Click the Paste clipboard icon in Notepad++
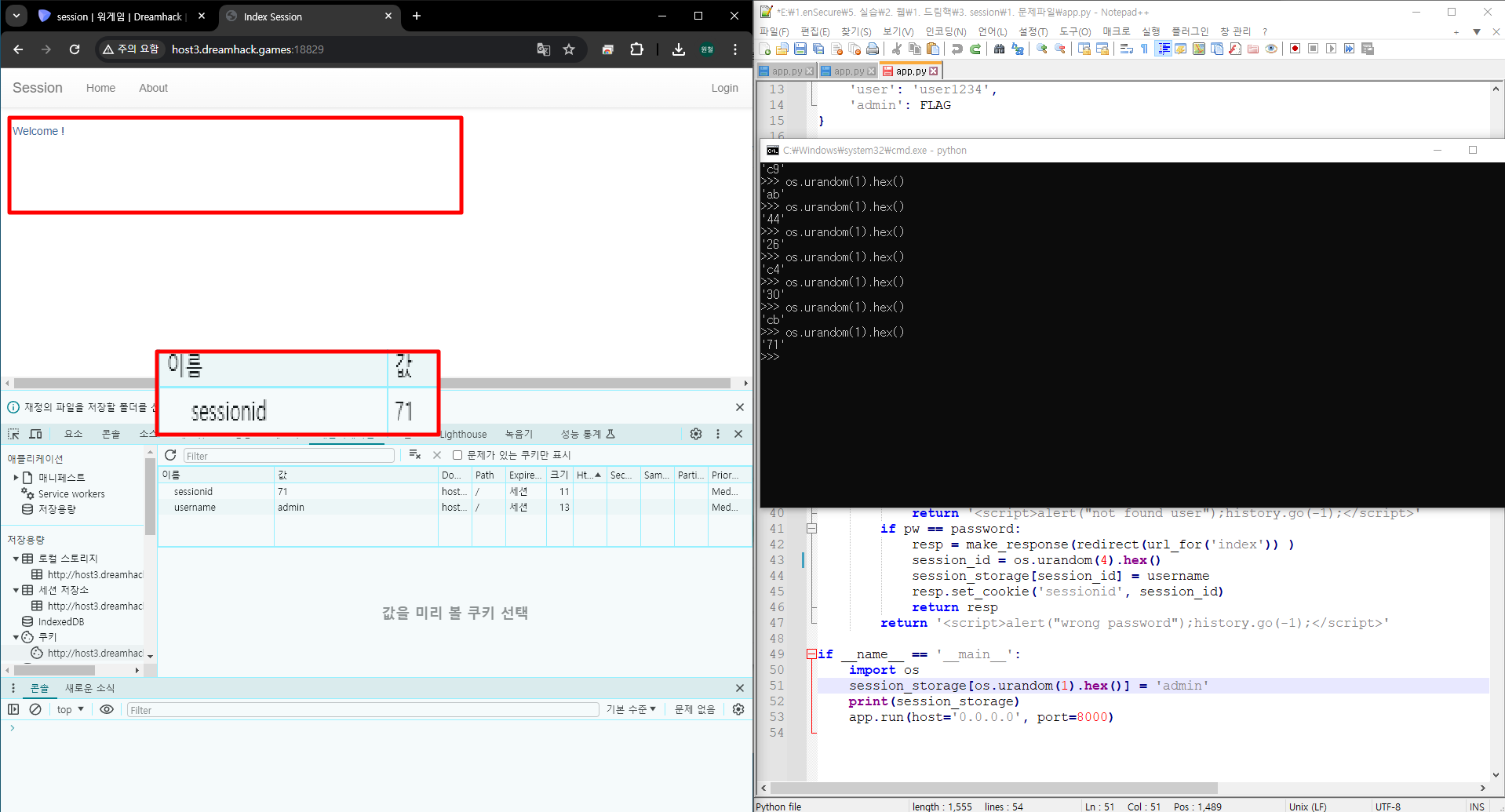The image size is (1505, 812). tap(933, 49)
